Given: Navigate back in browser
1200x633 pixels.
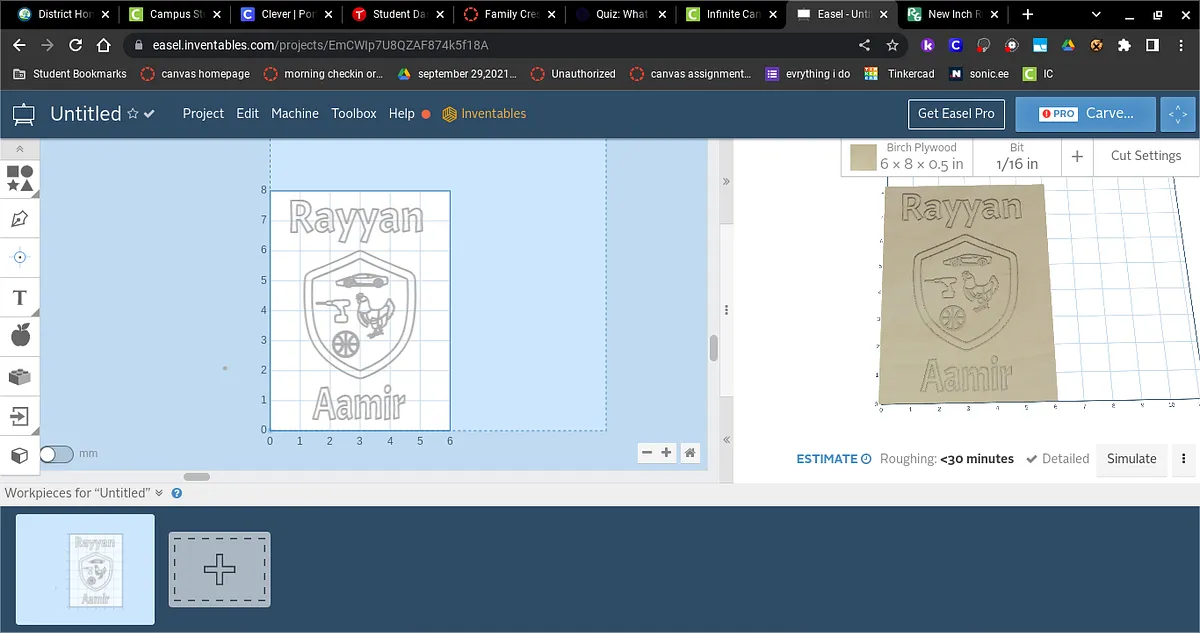Looking at the screenshot, I should tap(19, 45).
